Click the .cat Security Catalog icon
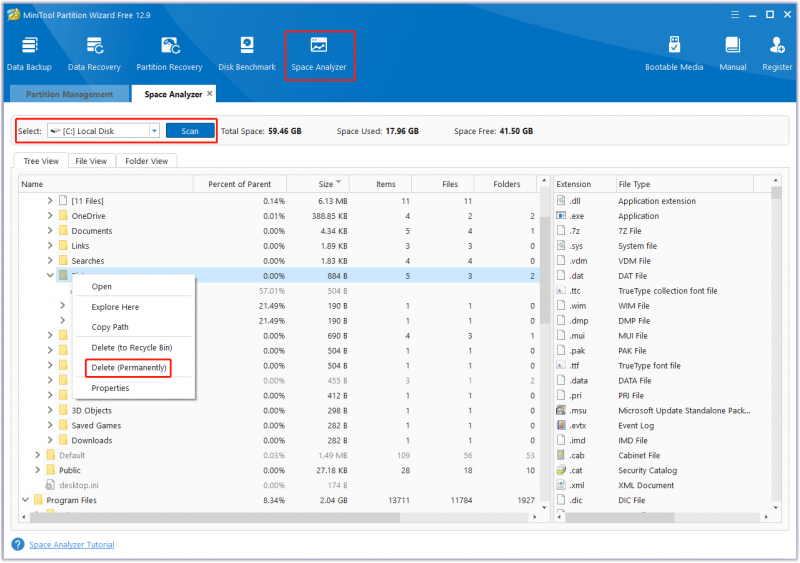800x563 pixels. point(561,470)
